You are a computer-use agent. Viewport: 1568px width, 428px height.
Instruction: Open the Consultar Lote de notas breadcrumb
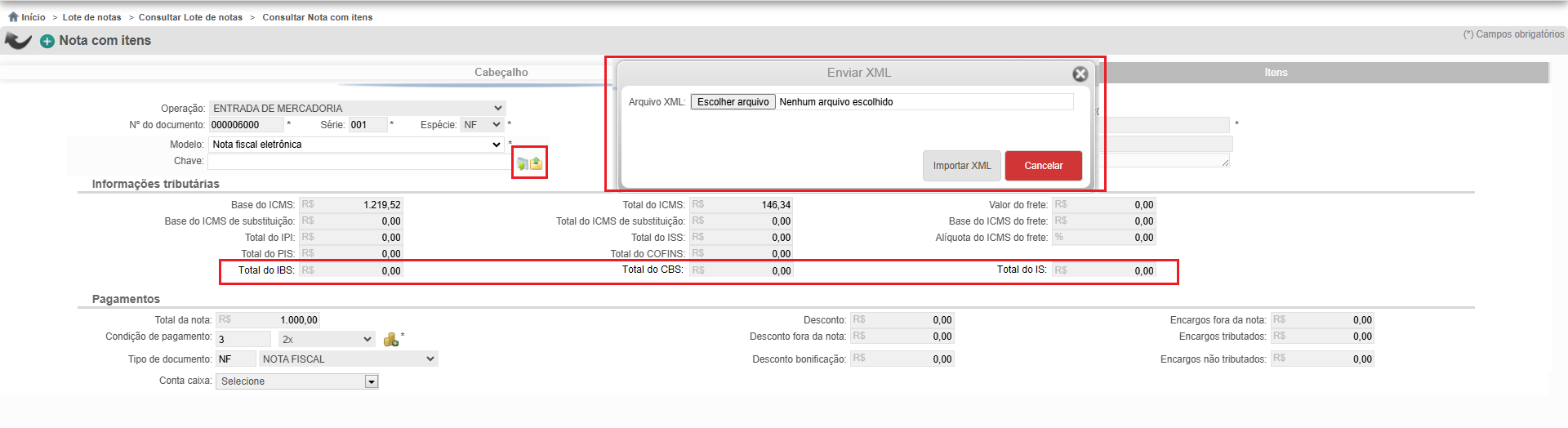[190, 17]
